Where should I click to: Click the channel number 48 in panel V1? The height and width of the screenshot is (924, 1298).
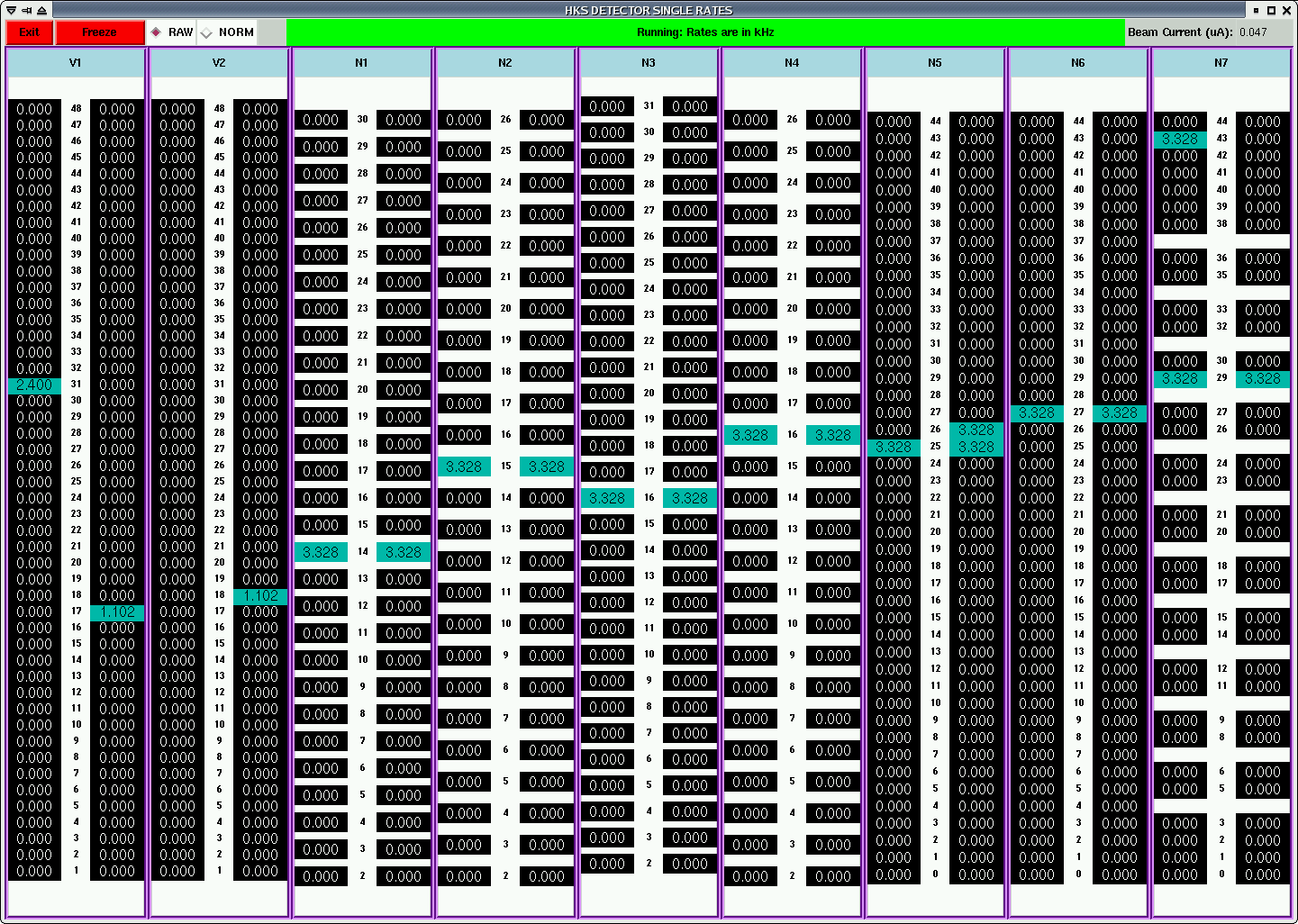pos(77,109)
